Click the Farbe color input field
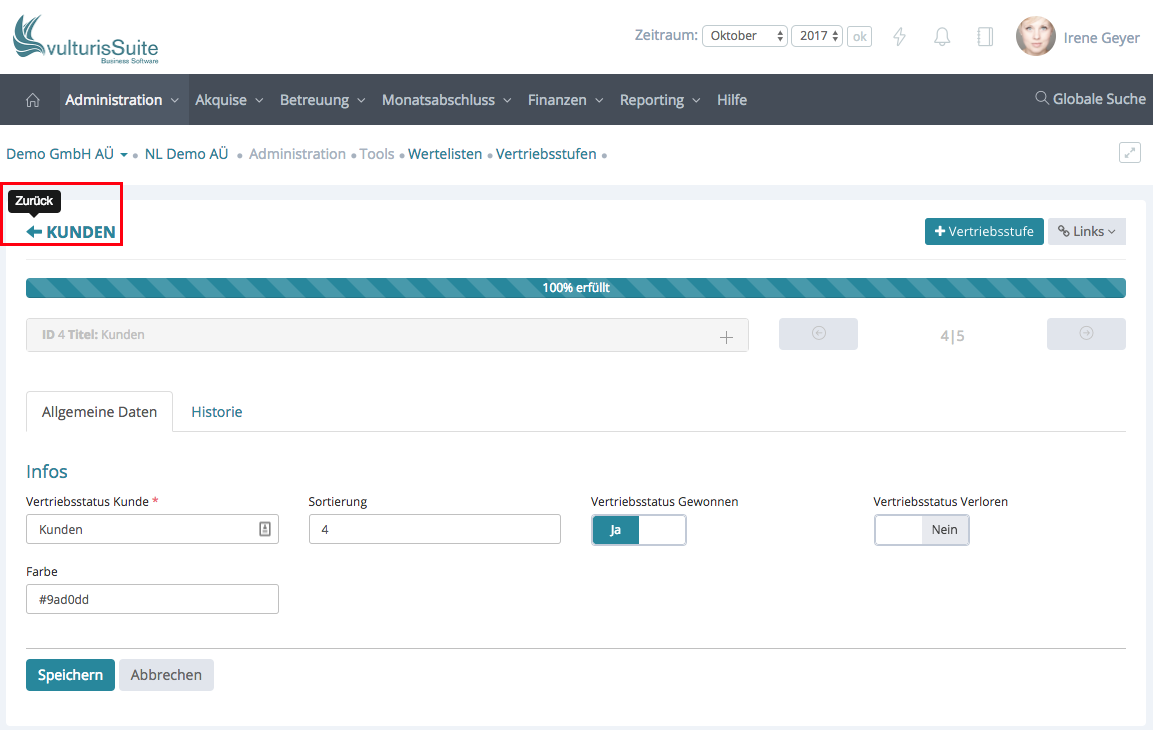This screenshot has width=1153, height=730. tap(152, 599)
